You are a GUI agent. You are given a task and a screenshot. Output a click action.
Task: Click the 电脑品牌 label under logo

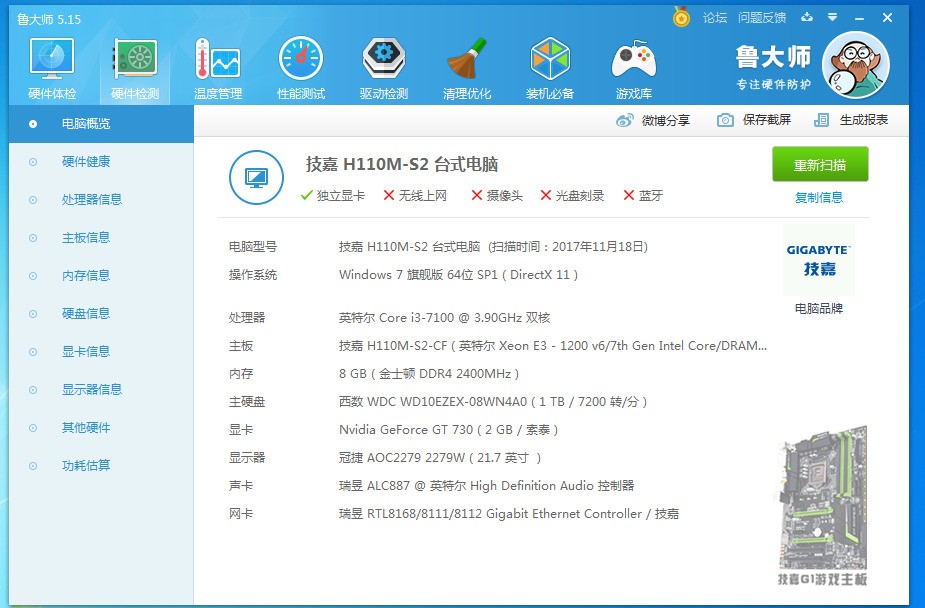(x=819, y=308)
